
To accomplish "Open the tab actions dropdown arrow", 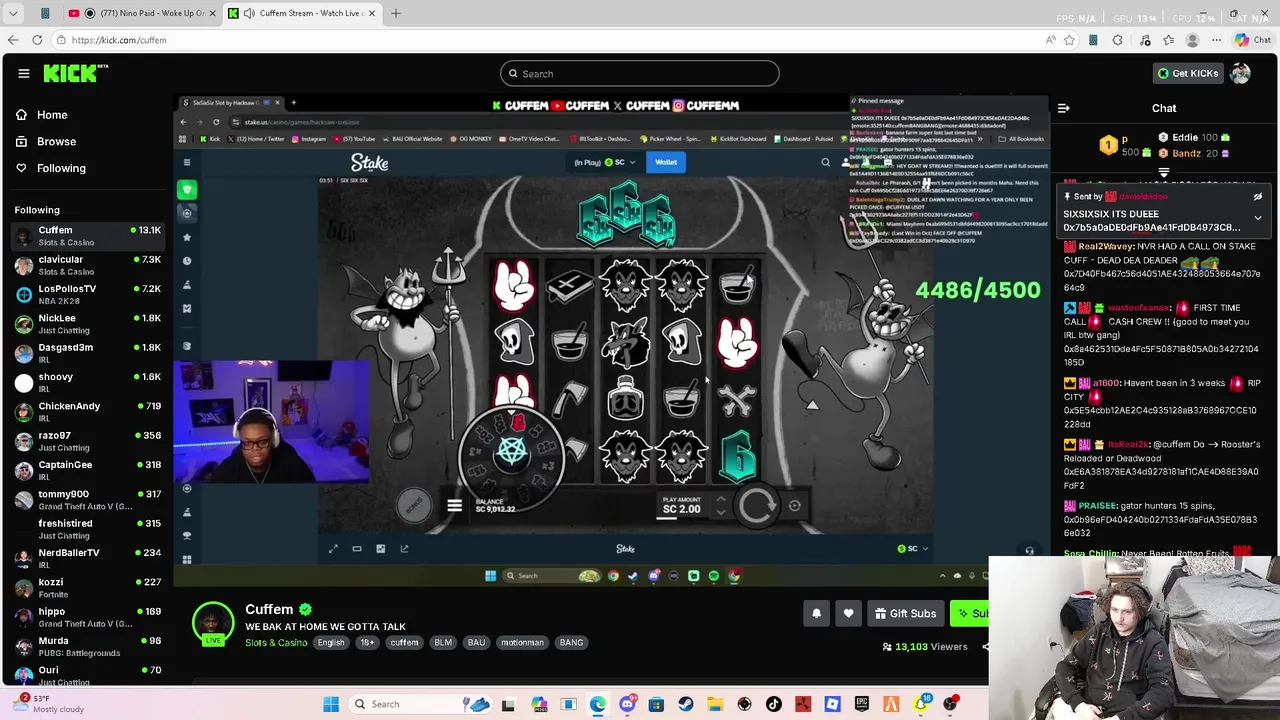I will tap(13, 13).
